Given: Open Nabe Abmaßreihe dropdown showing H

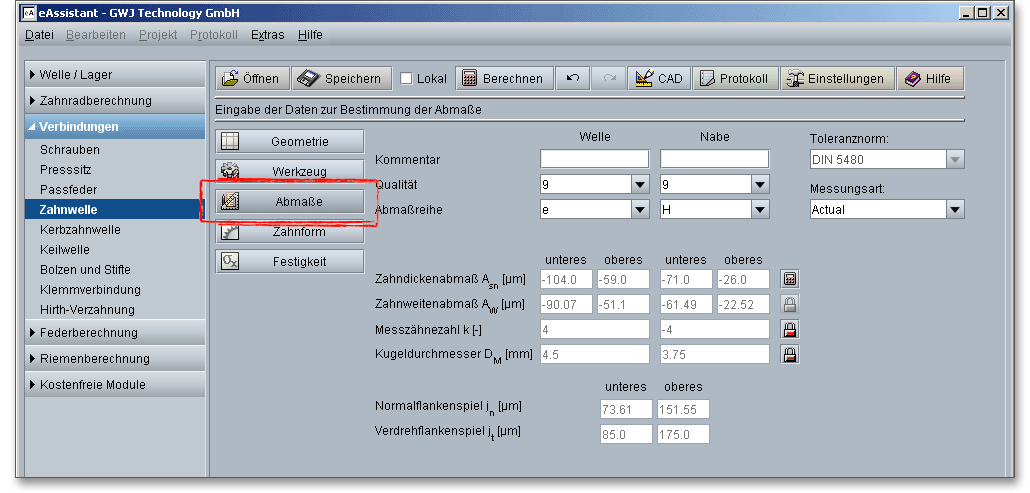Looking at the screenshot, I should pos(759,210).
